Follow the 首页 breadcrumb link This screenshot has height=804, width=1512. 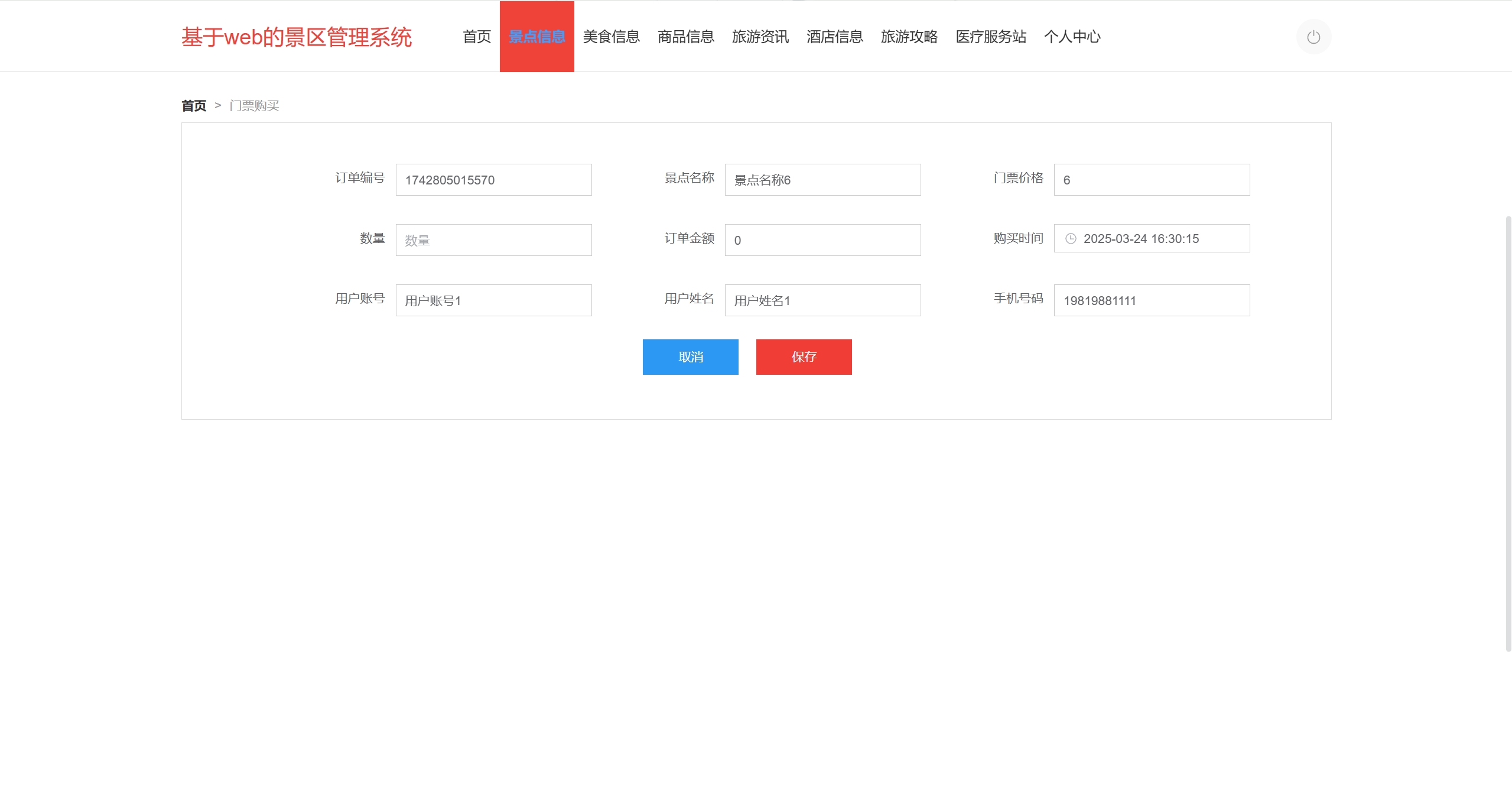(x=194, y=106)
